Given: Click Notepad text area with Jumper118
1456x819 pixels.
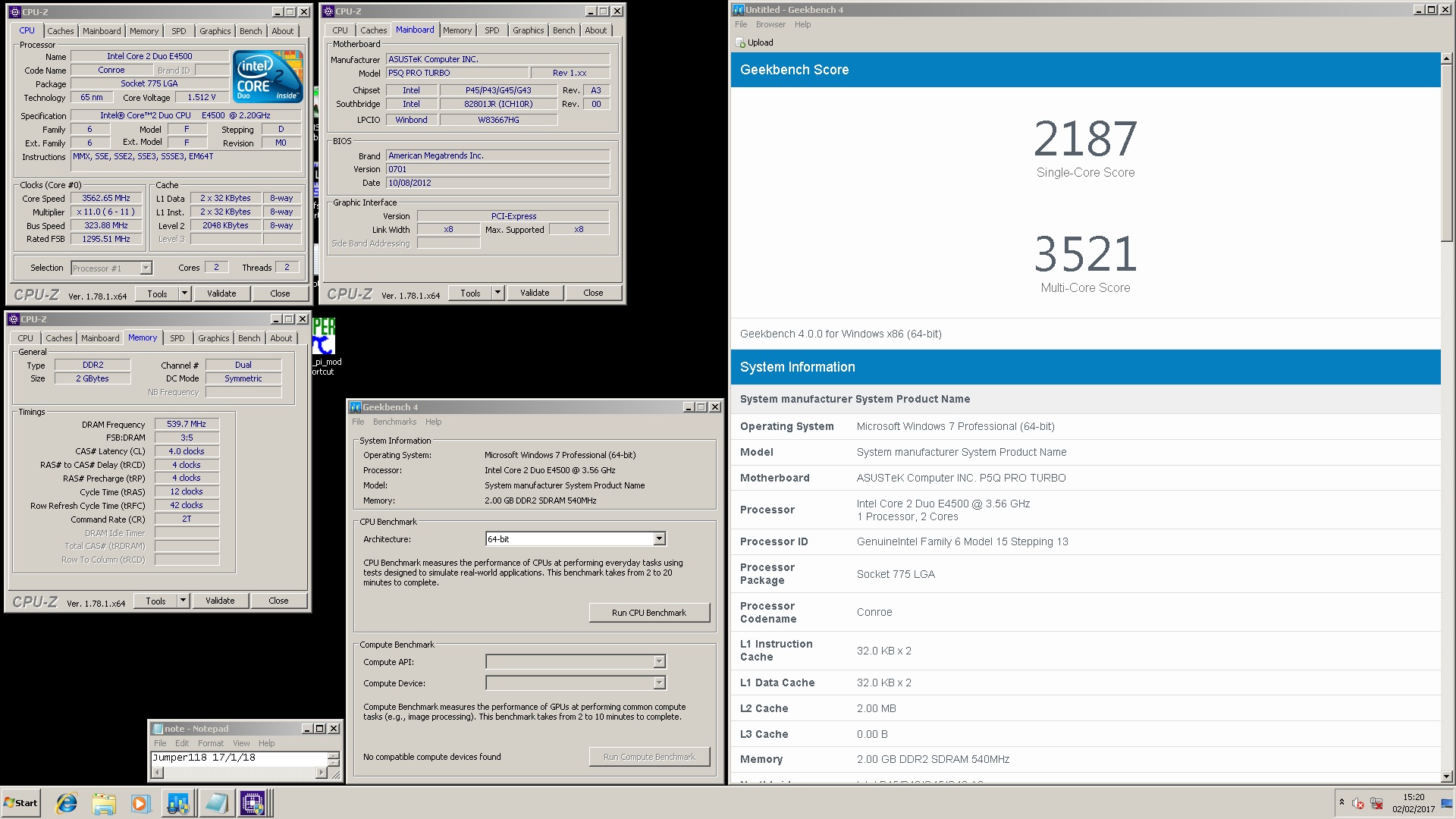Looking at the screenshot, I should point(239,758).
